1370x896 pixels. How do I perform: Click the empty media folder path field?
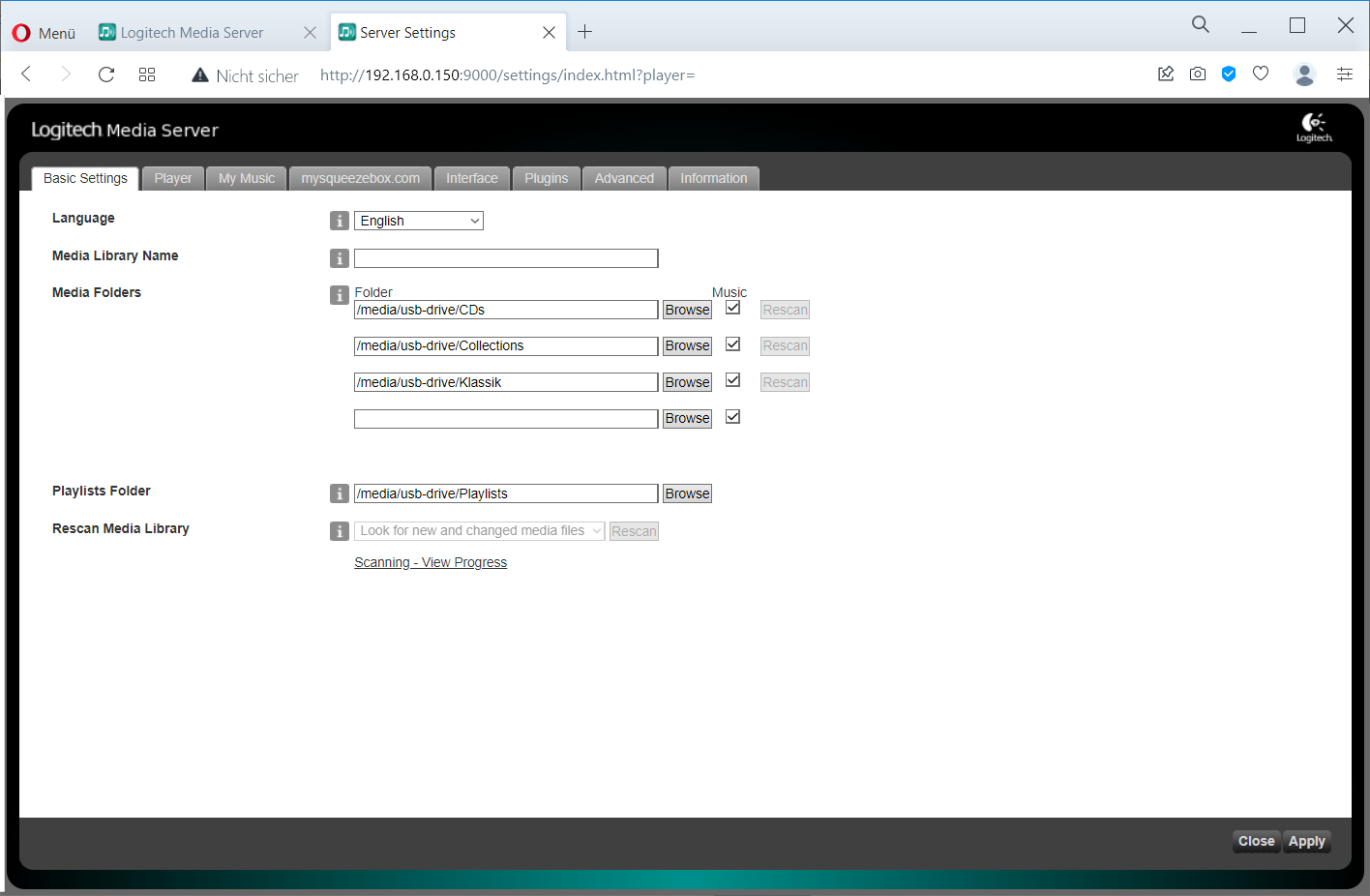click(506, 418)
